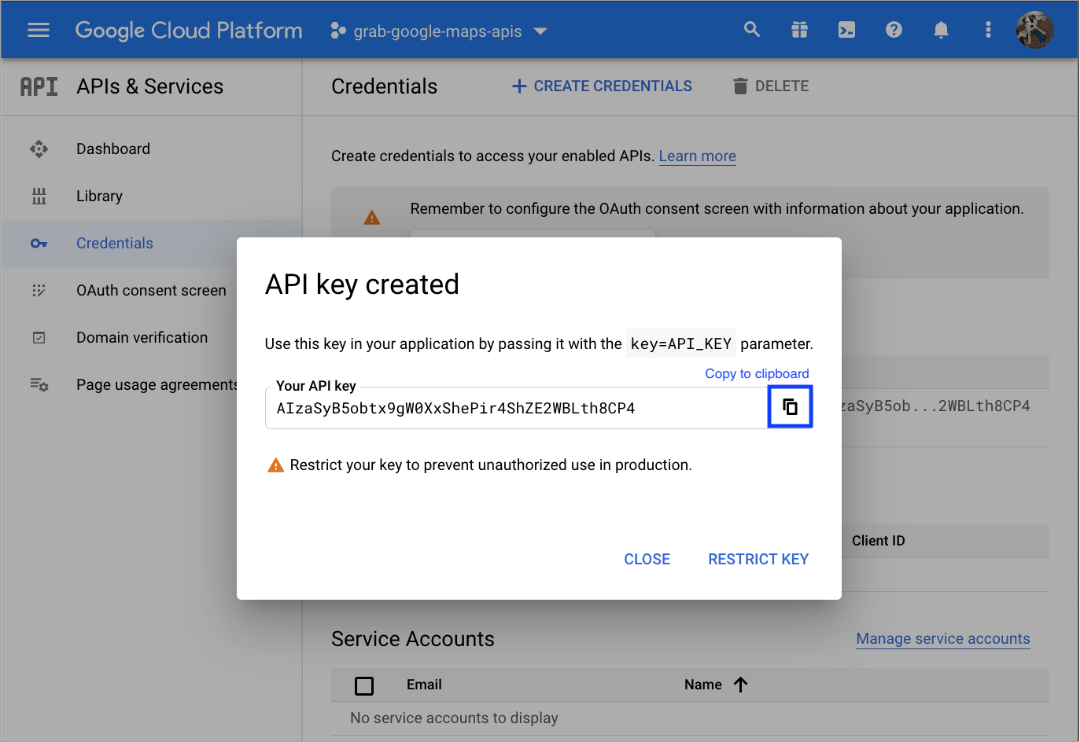Click the Service Accounts section heading
The height and width of the screenshot is (742, 1080).
click(413, 639)
